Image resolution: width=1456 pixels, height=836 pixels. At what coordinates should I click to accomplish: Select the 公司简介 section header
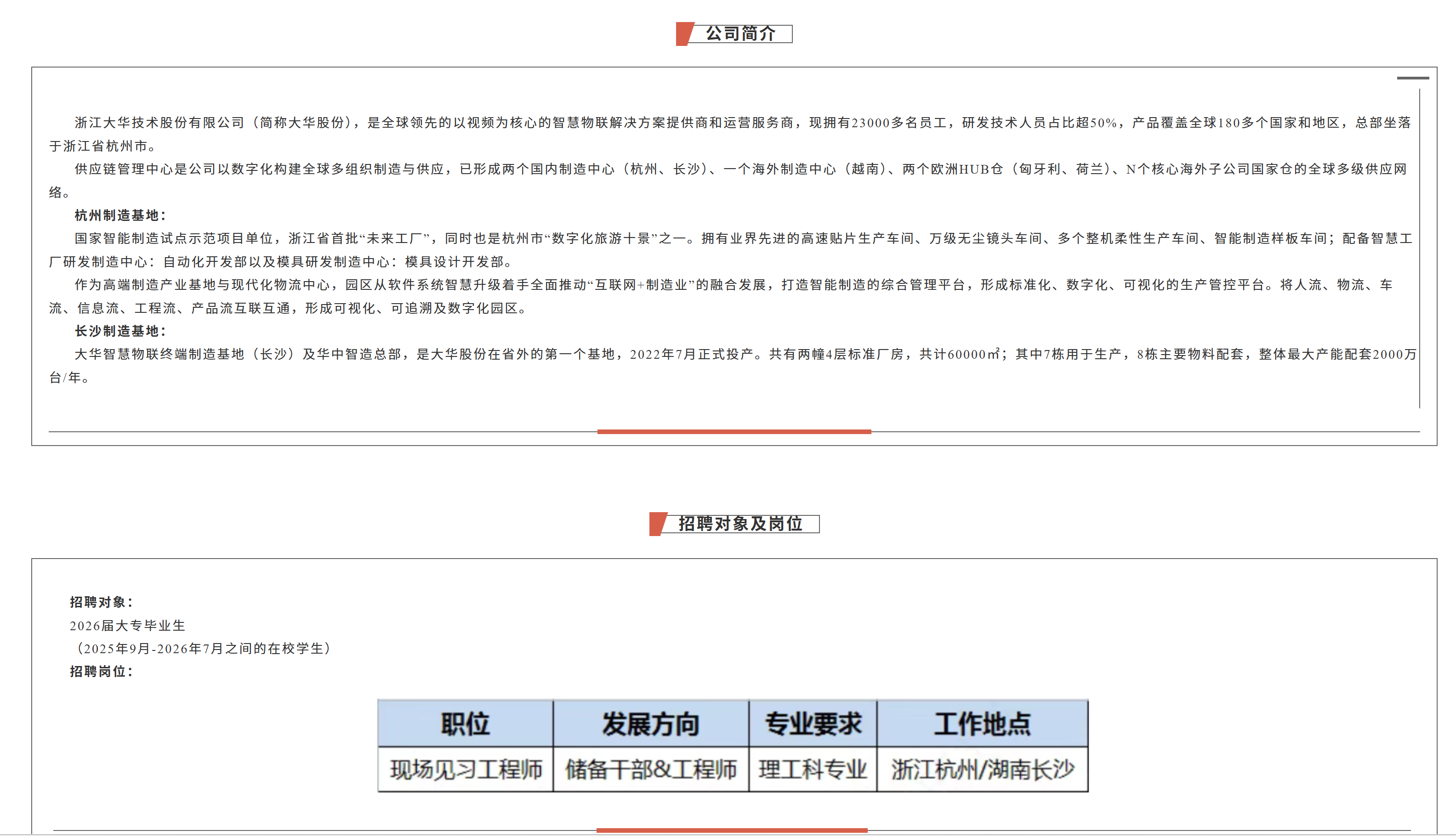click(741, 34)
